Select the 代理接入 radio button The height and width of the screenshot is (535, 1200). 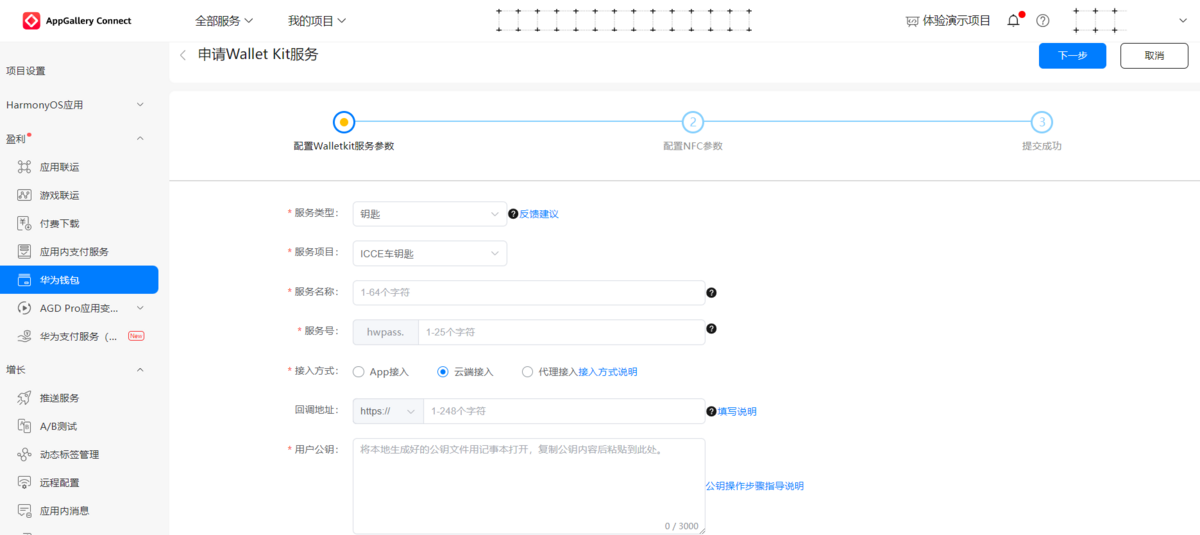[x=527, y=372]
